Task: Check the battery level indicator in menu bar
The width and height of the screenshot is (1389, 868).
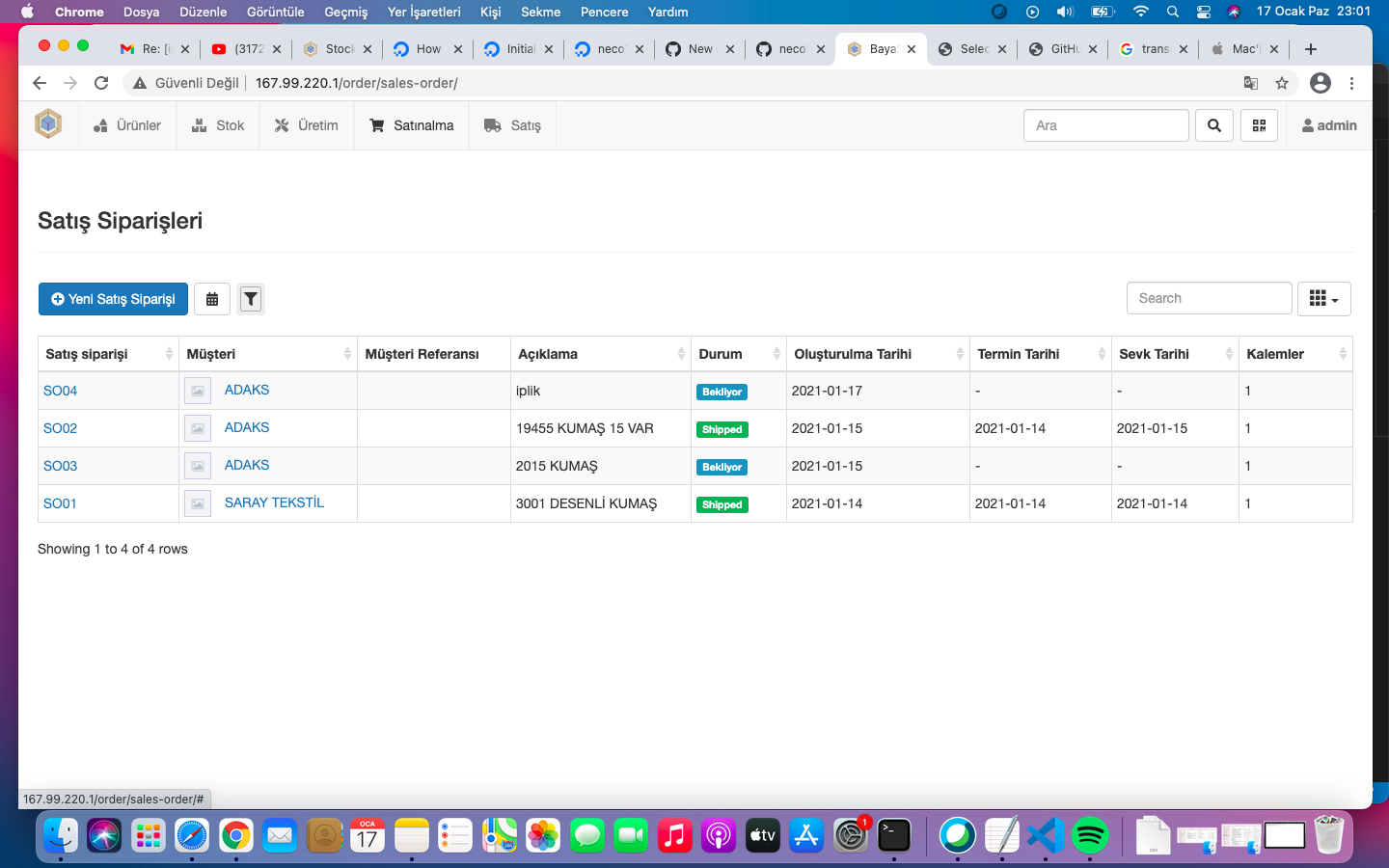Action: tap(1102, 12)
